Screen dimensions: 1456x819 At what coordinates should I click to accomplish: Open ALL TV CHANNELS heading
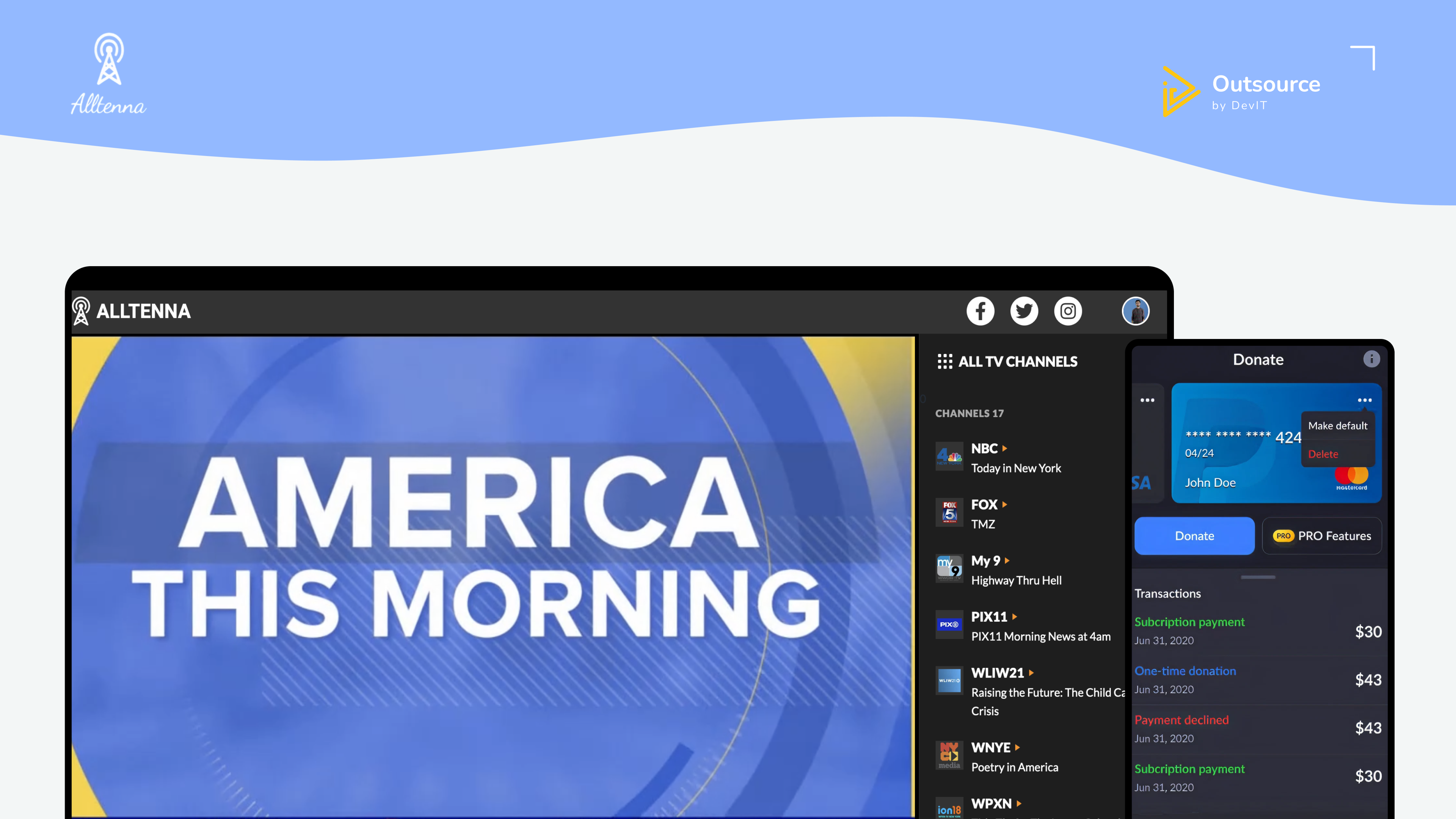coord(1018,362)
